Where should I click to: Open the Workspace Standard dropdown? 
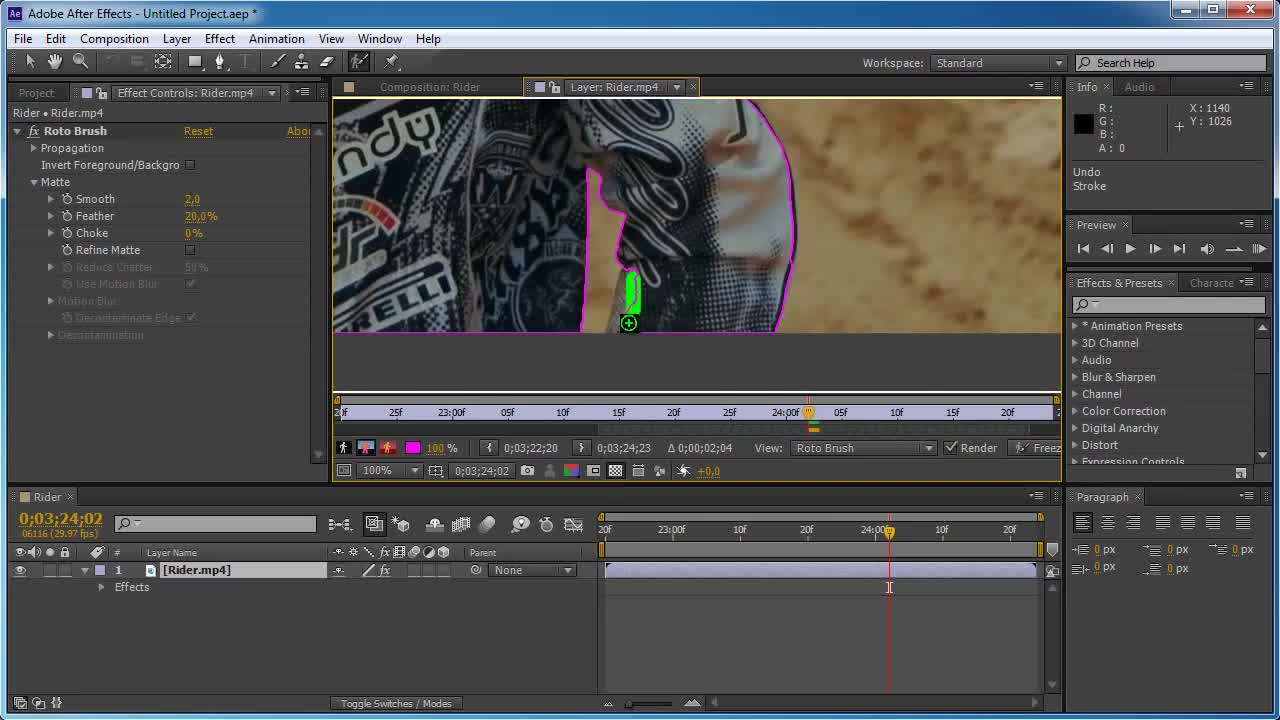click(x=999, y=63)
